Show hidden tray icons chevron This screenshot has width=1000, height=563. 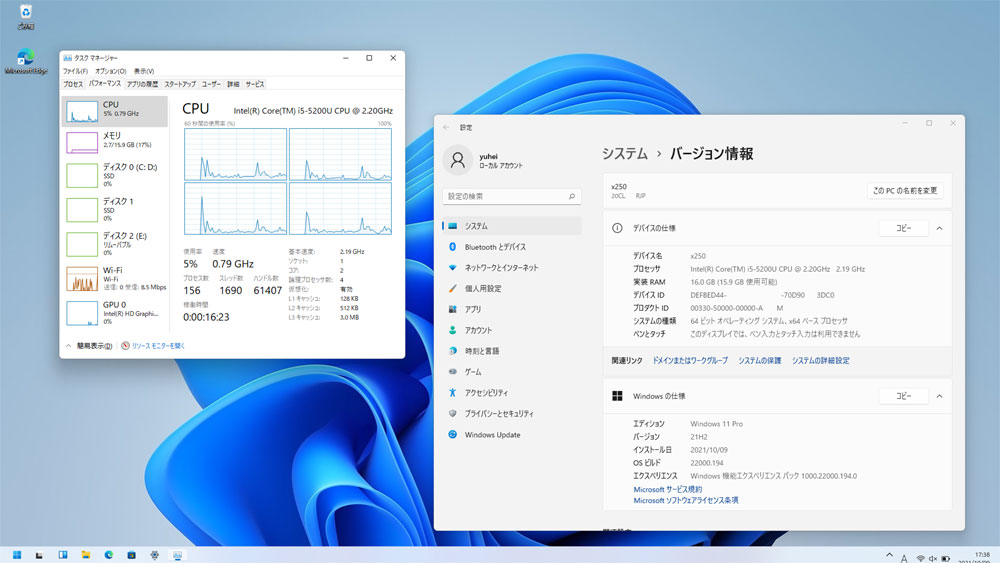tap(890, 556)
